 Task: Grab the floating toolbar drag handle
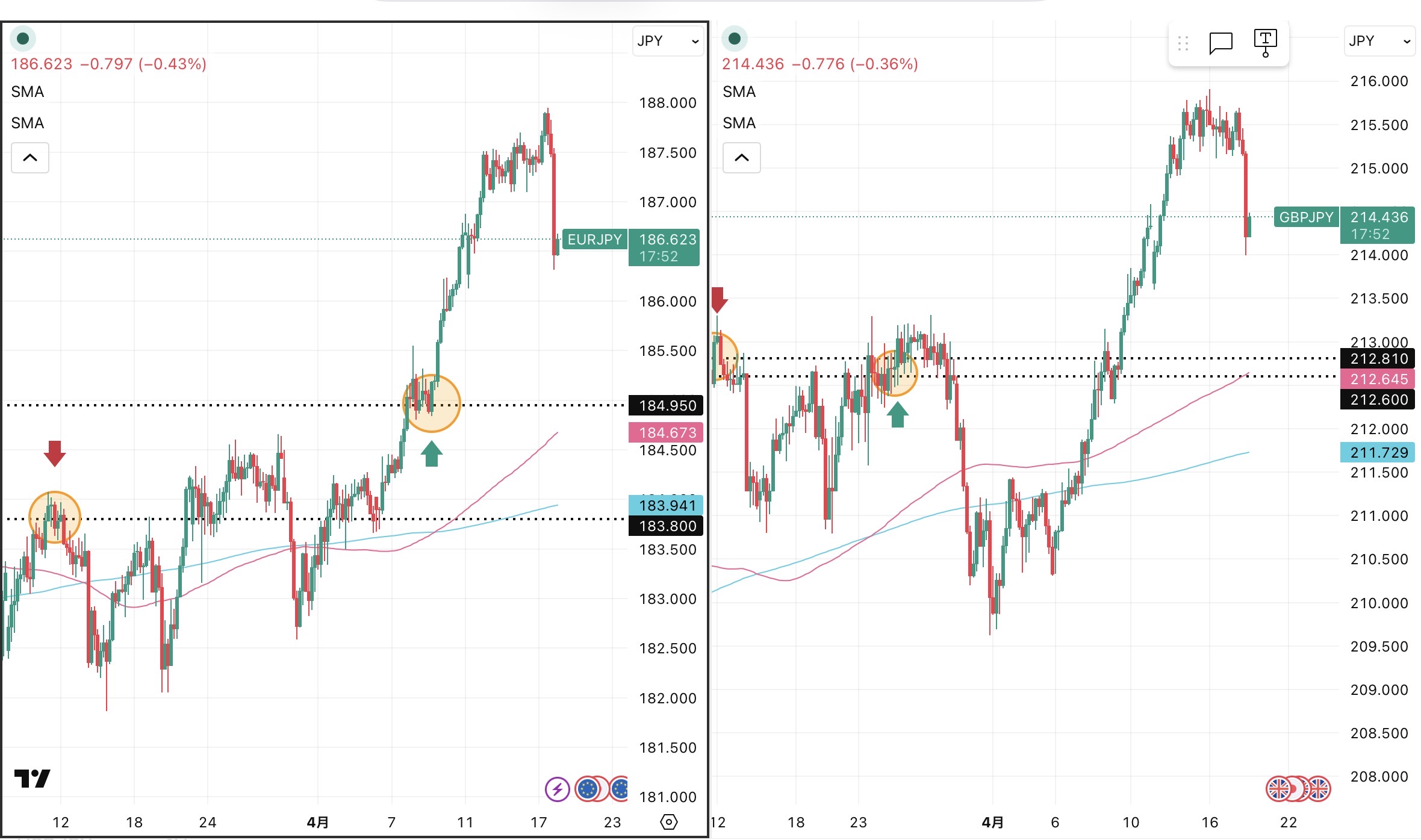pyautogui.click(x=1183, y=43)
